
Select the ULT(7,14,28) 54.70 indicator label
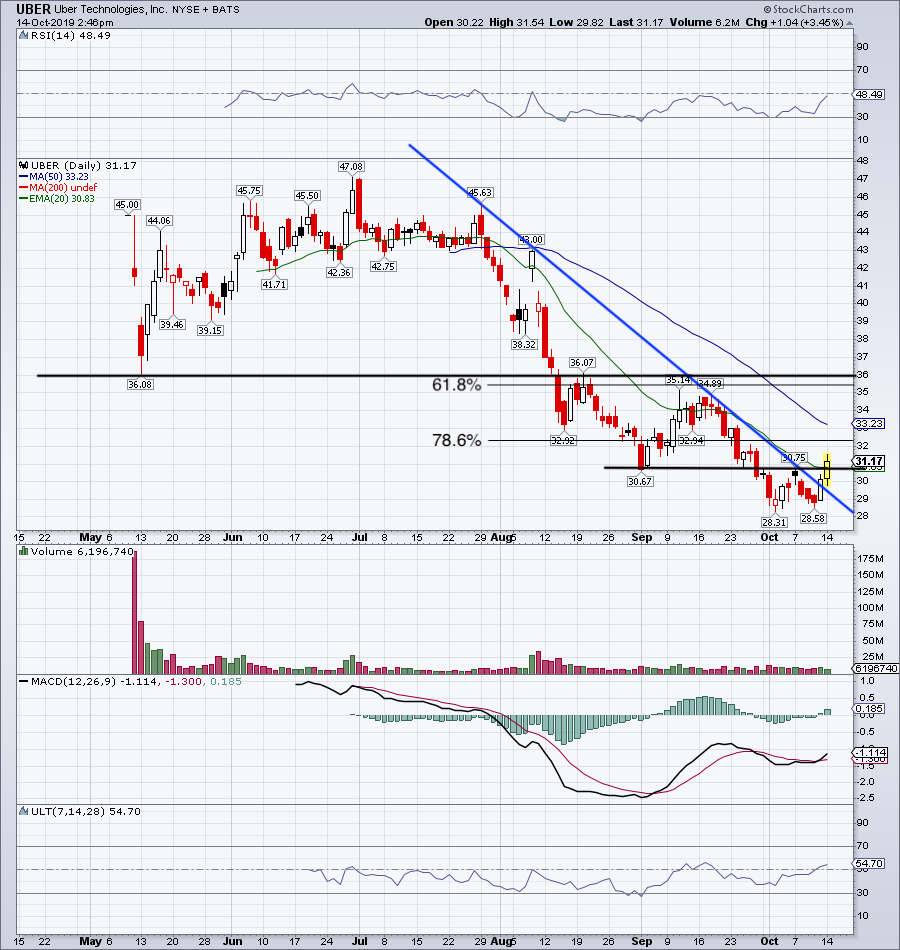85,811
